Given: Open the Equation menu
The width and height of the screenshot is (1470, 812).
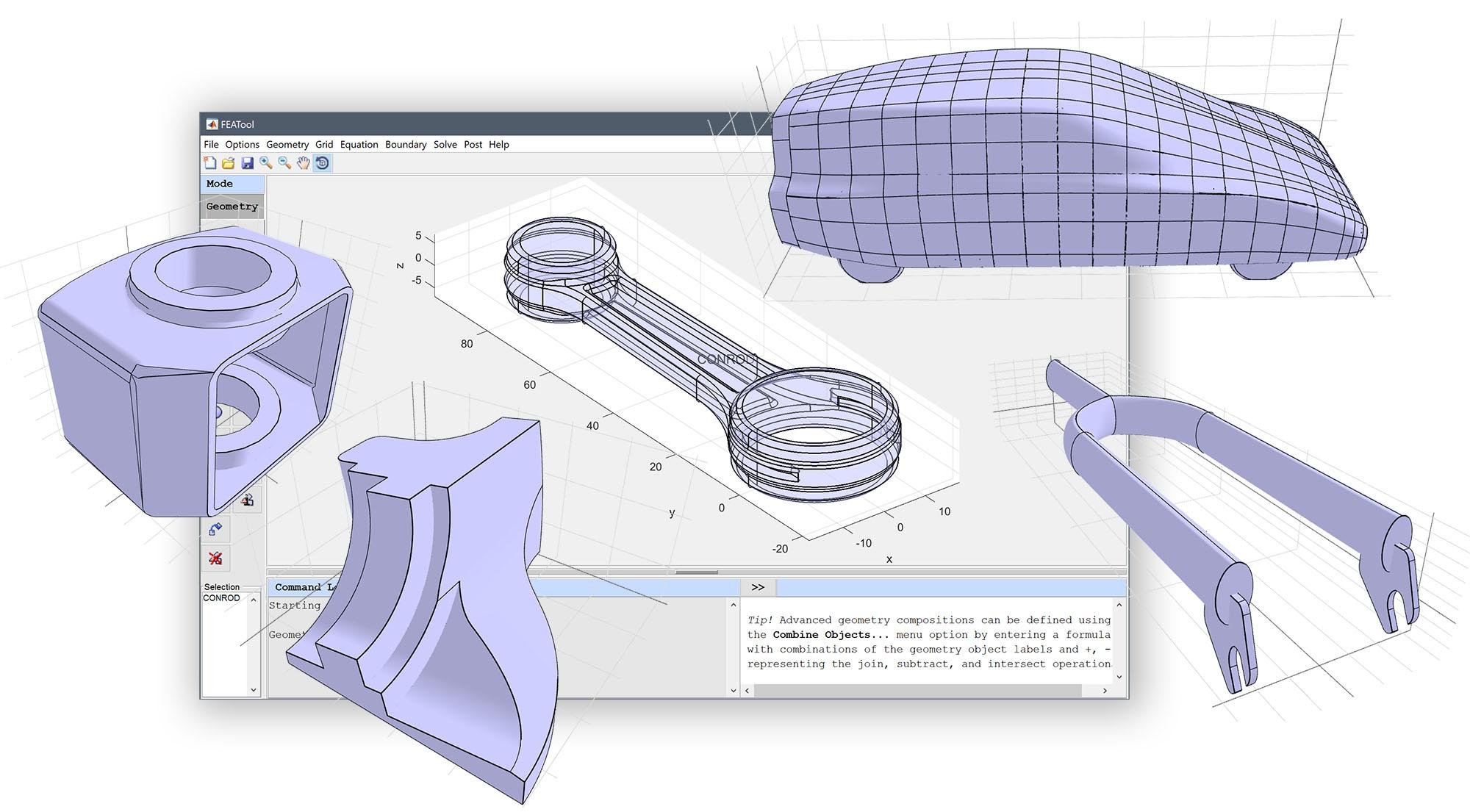Looking at the screenshot, I should click(359, 145).
